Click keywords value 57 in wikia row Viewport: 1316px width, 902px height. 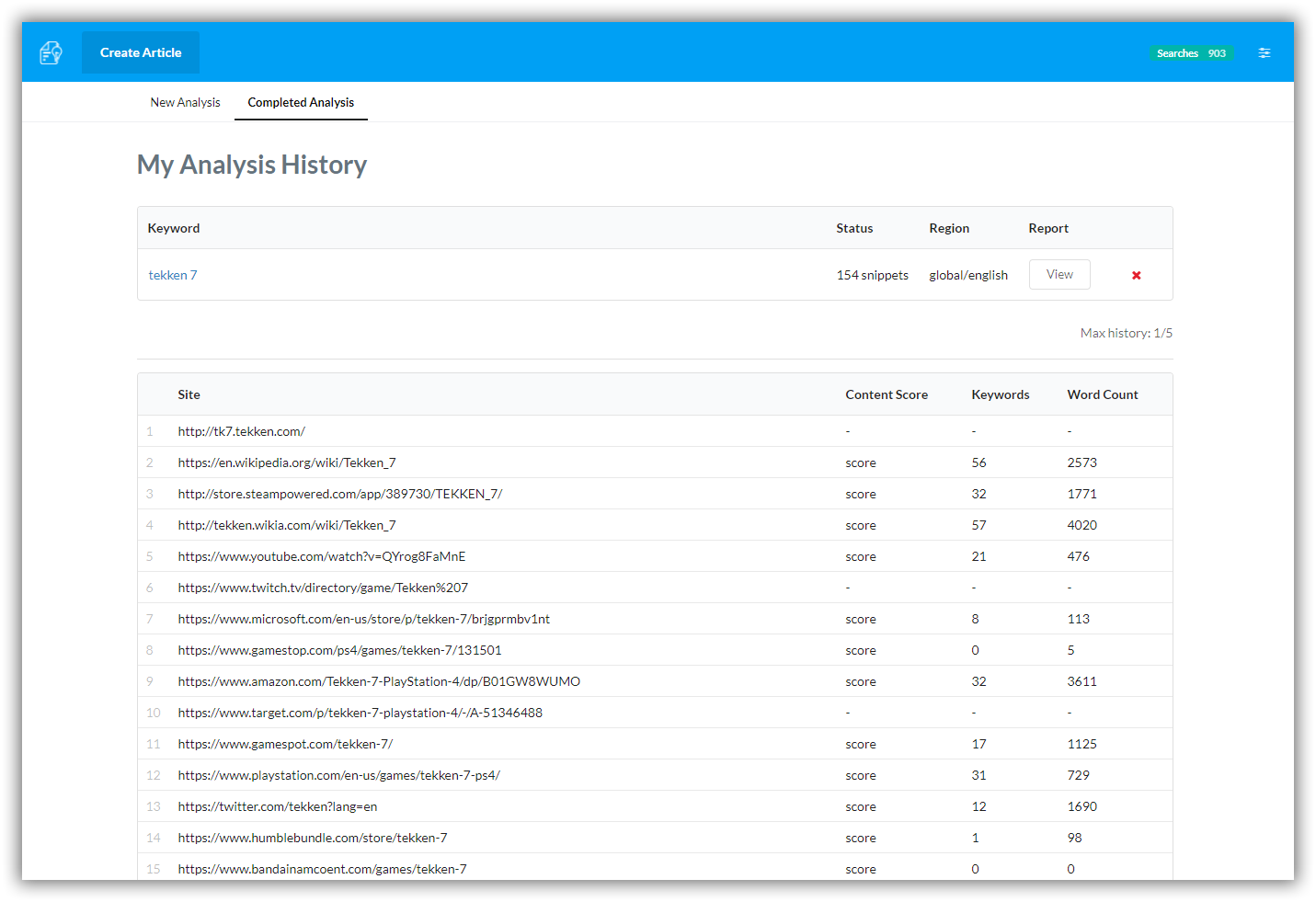tap(979, 525)
